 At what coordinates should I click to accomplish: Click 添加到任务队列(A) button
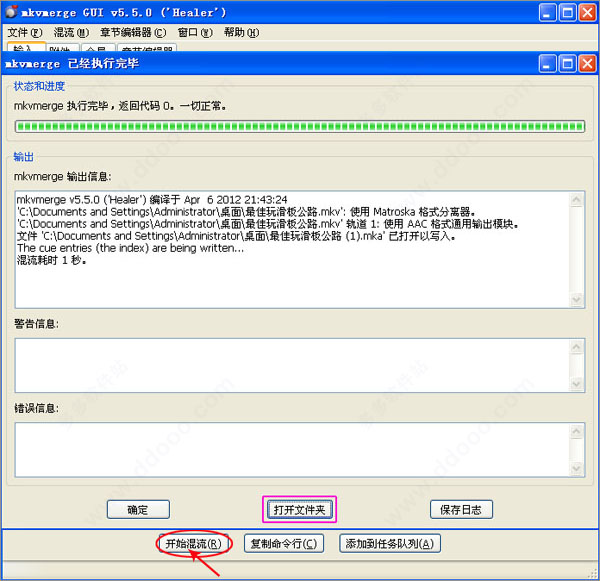click(x=390, y=543)
